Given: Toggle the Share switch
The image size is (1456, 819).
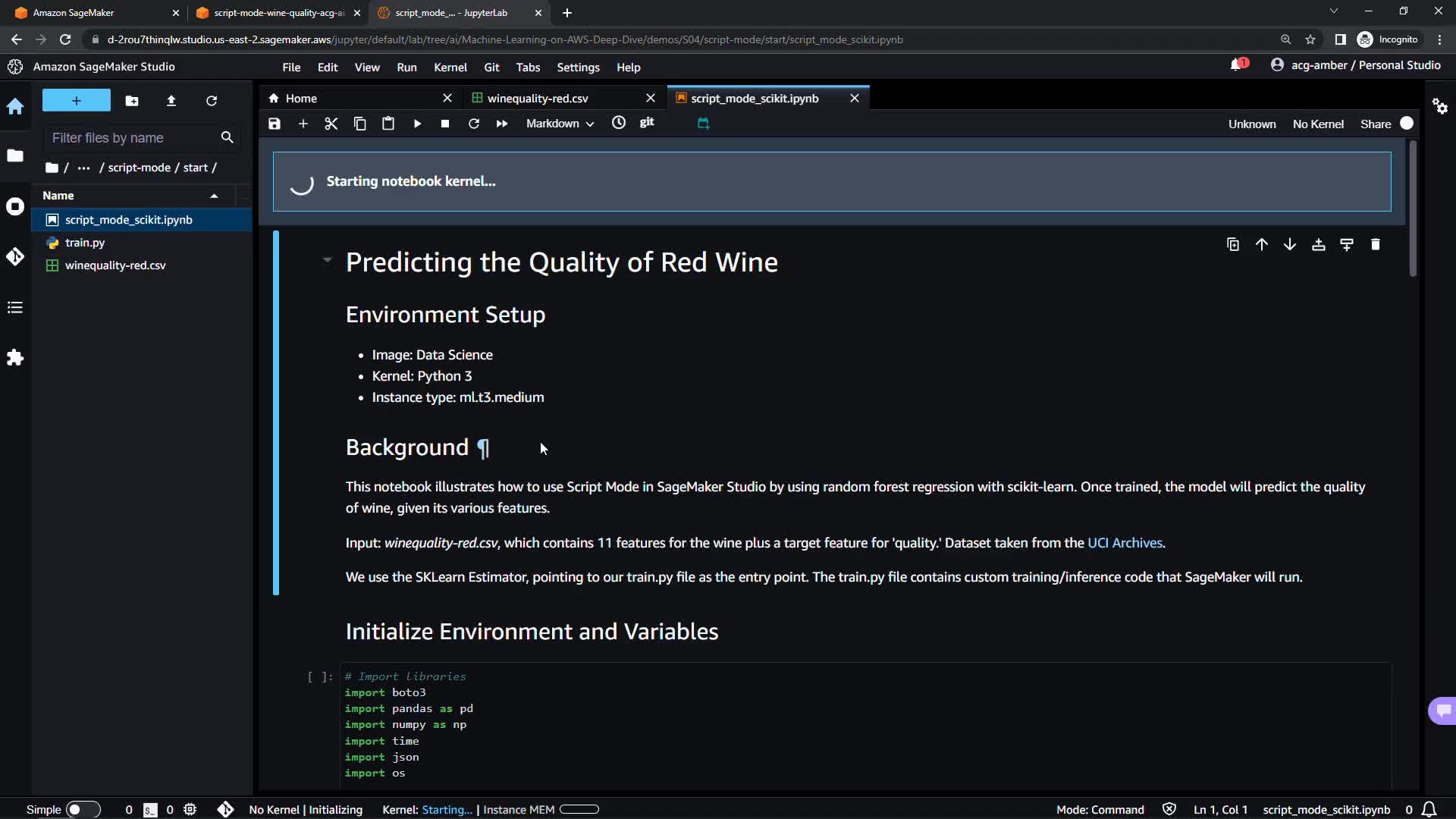Looking at the screenshot, I should pyautogui.click(x=1407, y=124).
